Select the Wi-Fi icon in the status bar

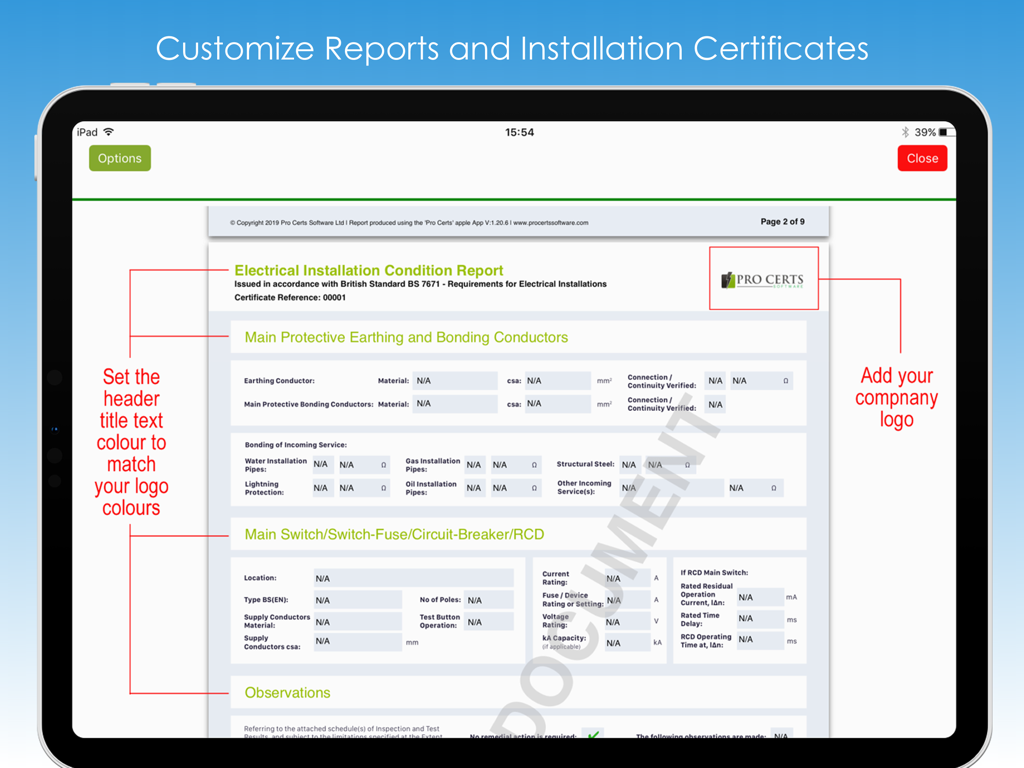tap(106, 131)
